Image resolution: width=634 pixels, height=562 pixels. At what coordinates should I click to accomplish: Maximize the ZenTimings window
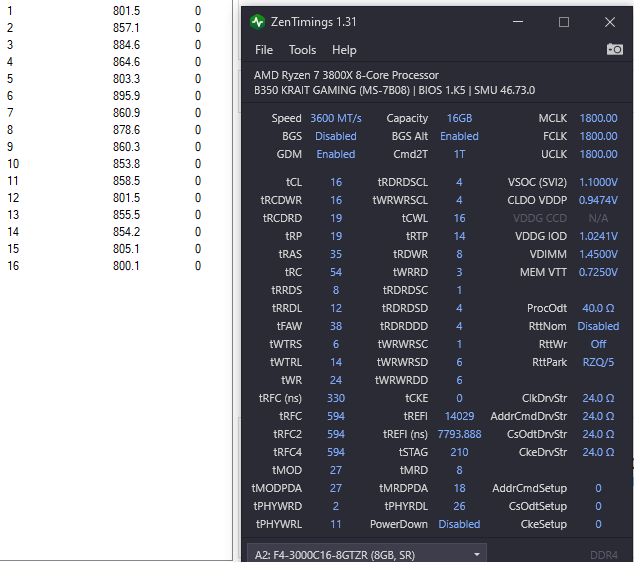pyautogui.click(x=564, y=22)
